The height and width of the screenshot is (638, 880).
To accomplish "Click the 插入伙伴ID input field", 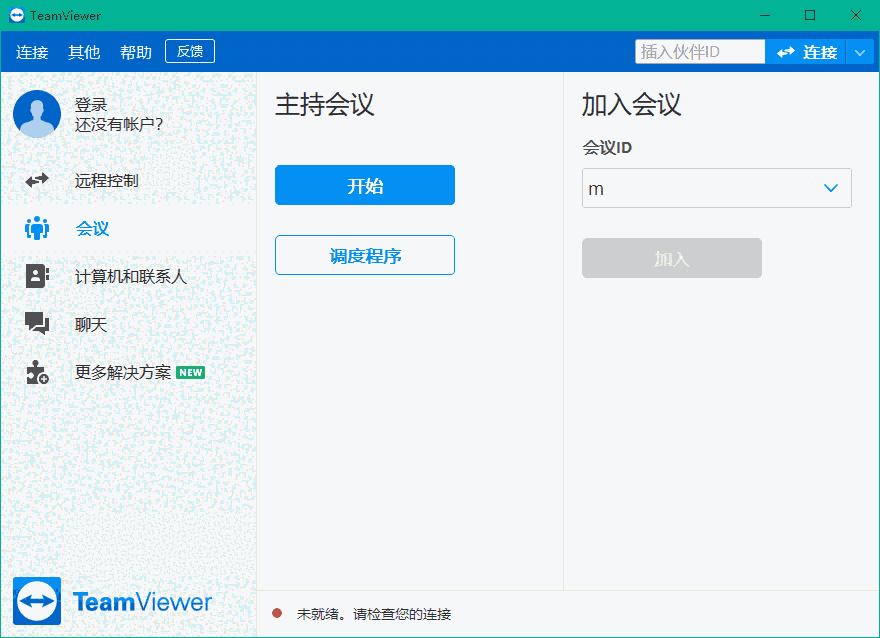I will 700,51.
